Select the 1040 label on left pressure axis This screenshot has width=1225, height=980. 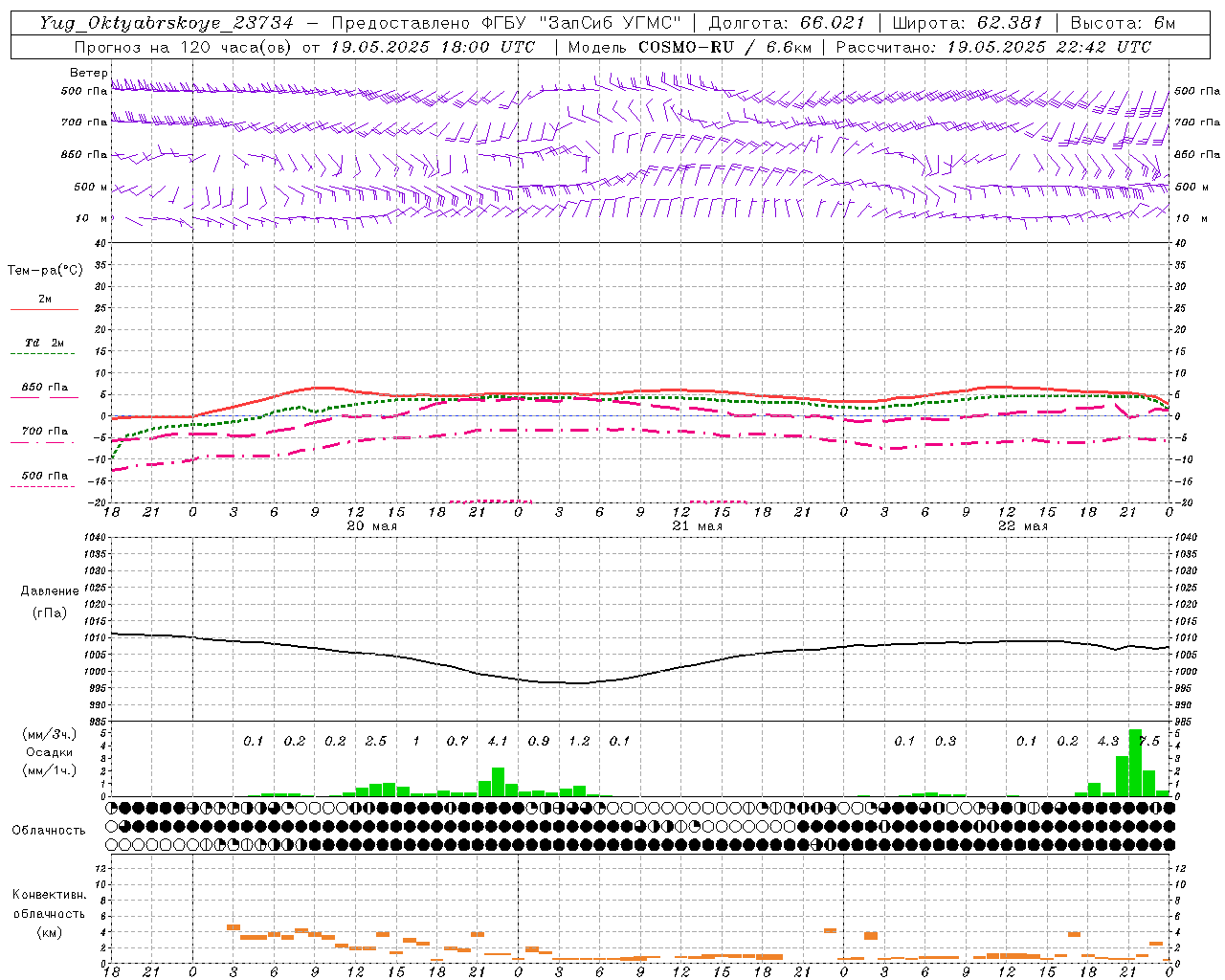pos(94,537)
